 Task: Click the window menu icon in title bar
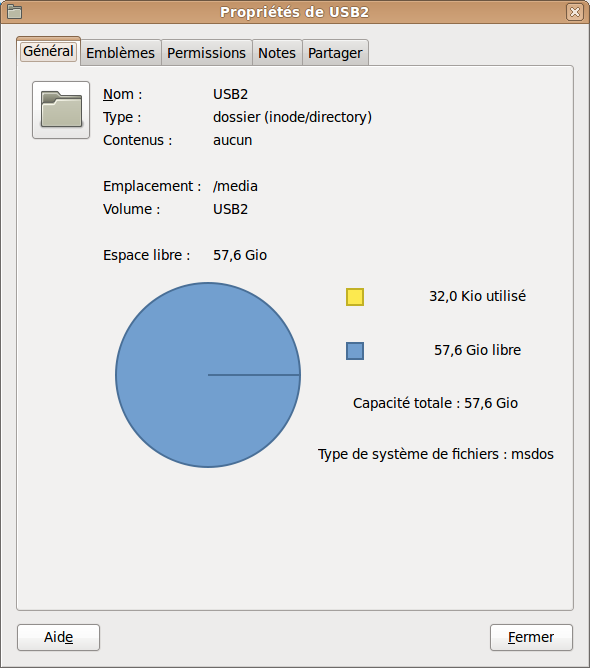pos(14,12)
